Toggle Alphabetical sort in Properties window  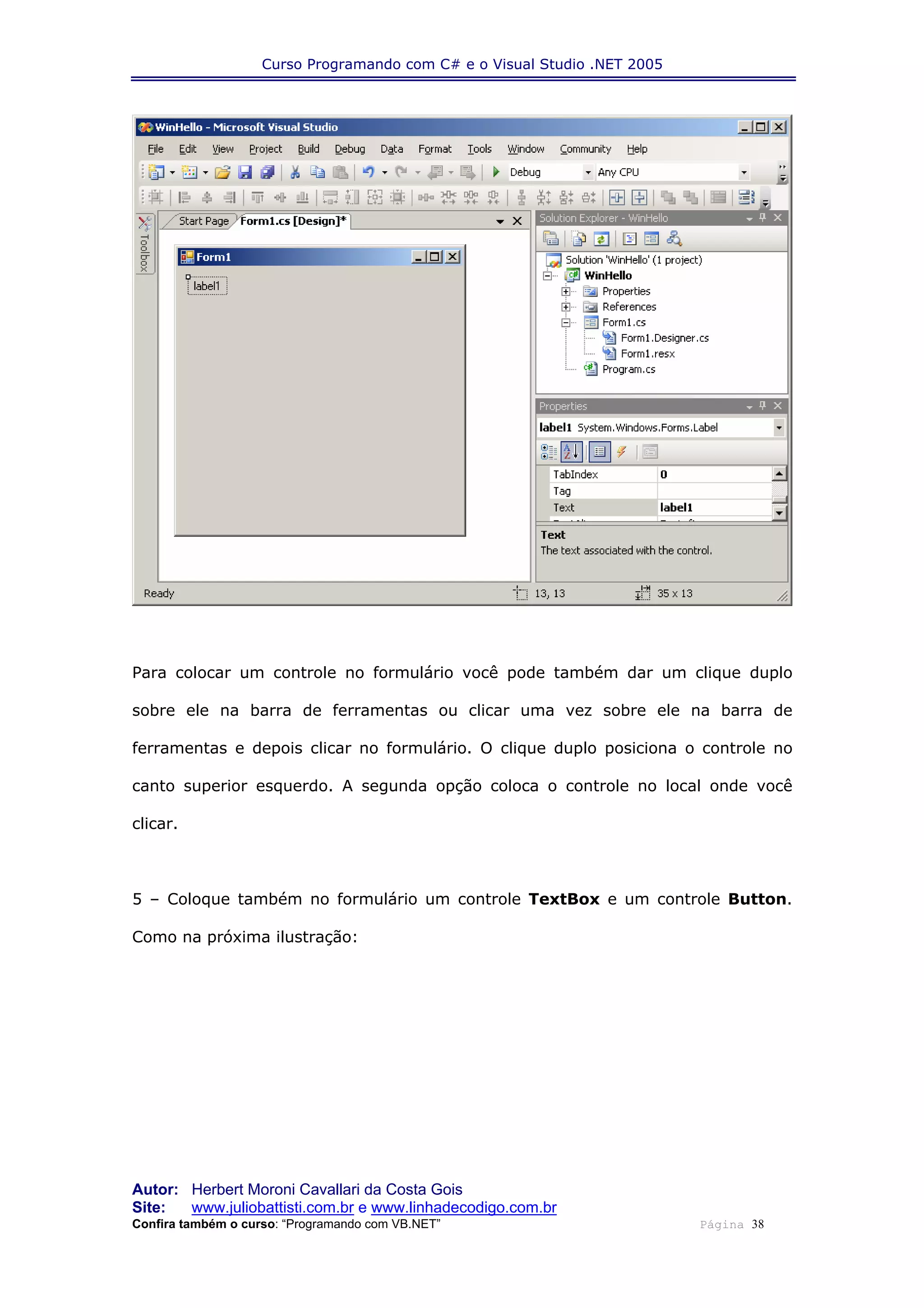pyautogui.click(x=572, y=452)
